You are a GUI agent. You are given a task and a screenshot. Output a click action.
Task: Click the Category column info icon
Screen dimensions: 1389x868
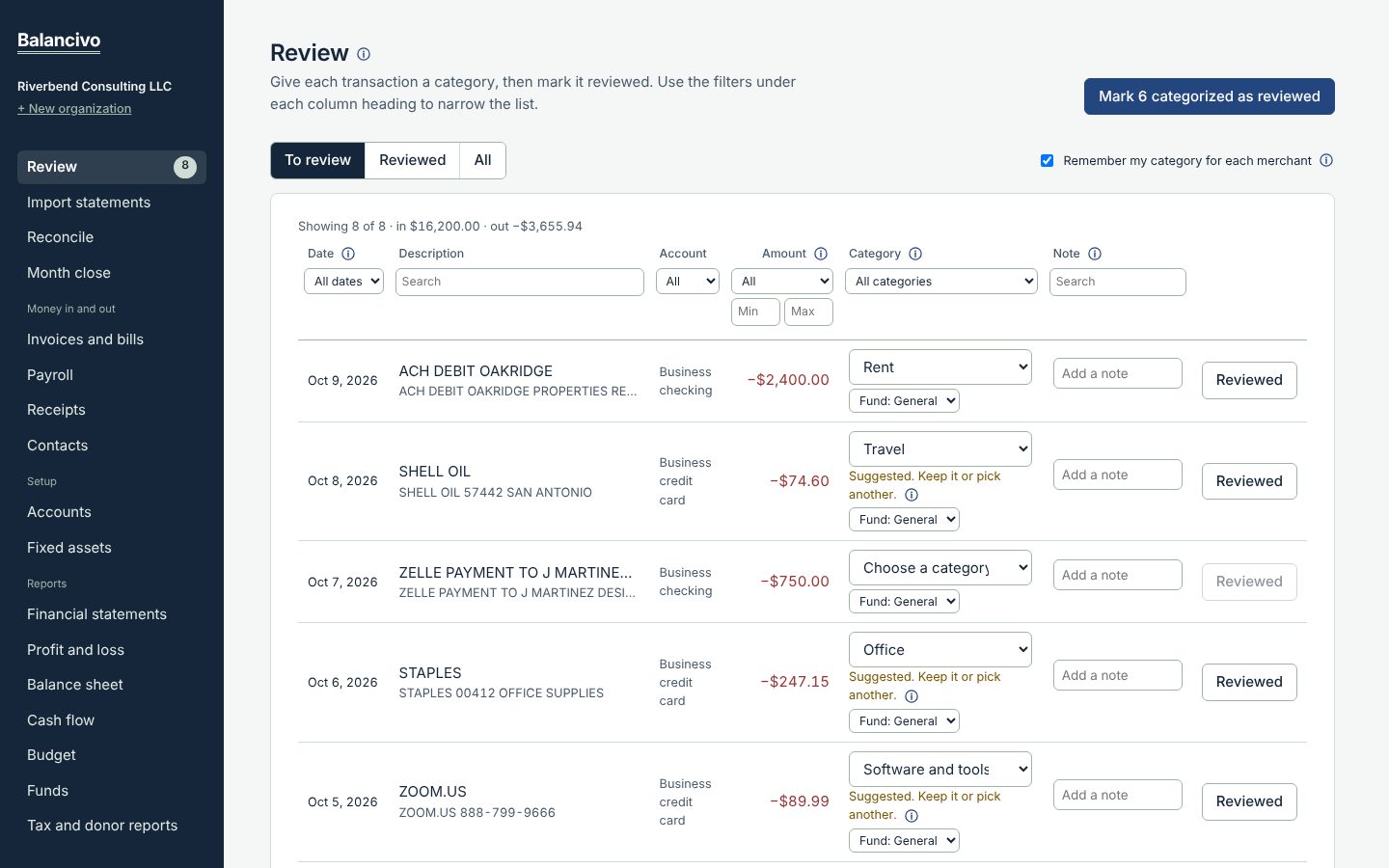915,254
